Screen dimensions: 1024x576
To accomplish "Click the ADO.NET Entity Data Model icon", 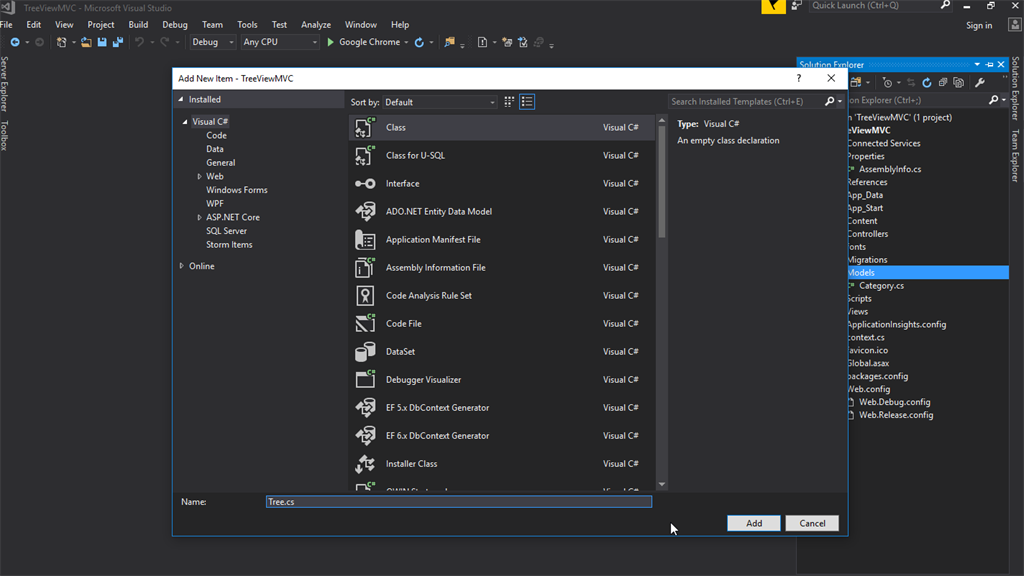I will 365,212.
